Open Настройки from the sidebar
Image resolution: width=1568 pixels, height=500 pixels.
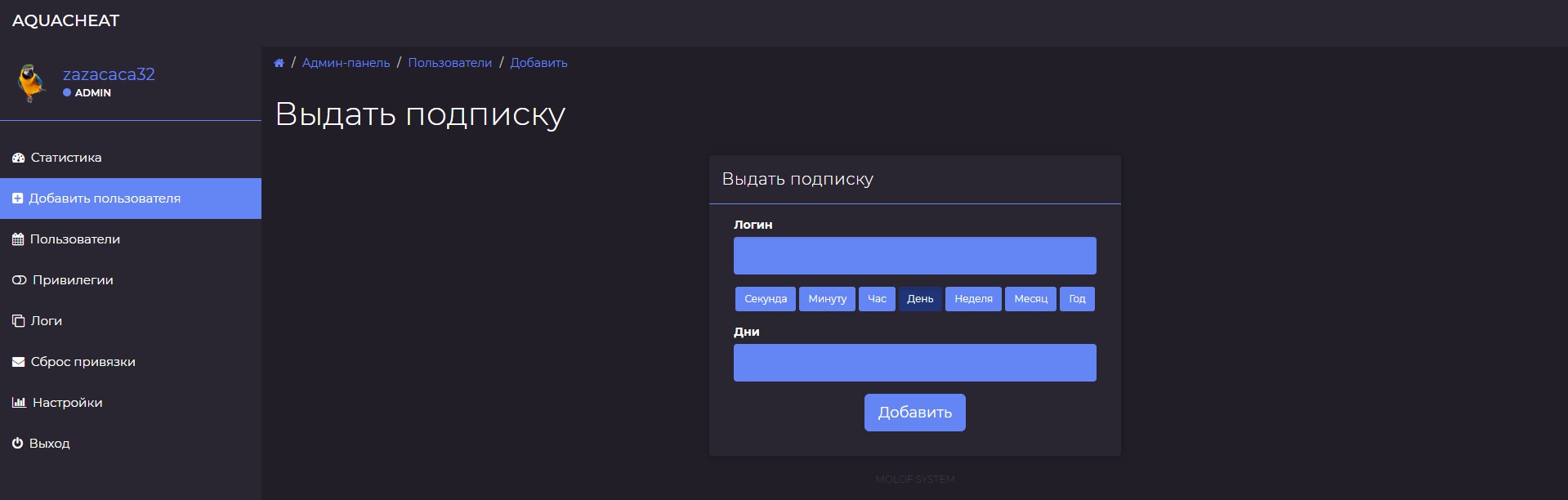(67, 403)
